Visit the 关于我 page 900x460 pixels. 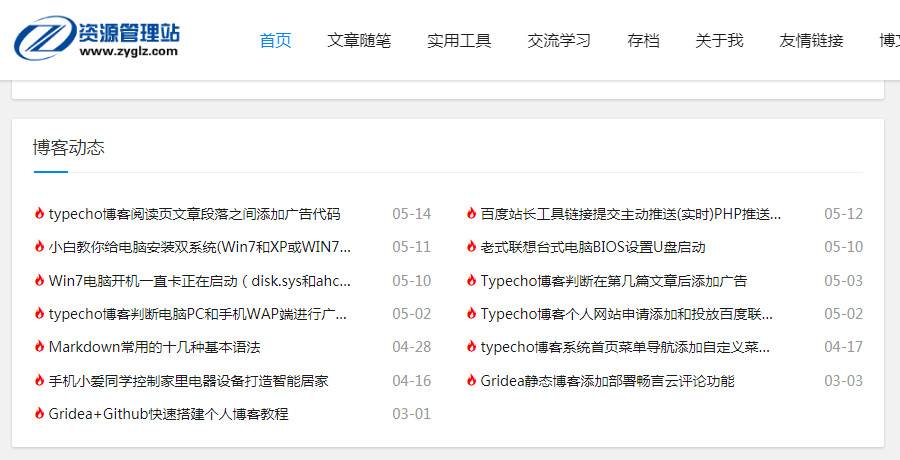coord(719,41)
